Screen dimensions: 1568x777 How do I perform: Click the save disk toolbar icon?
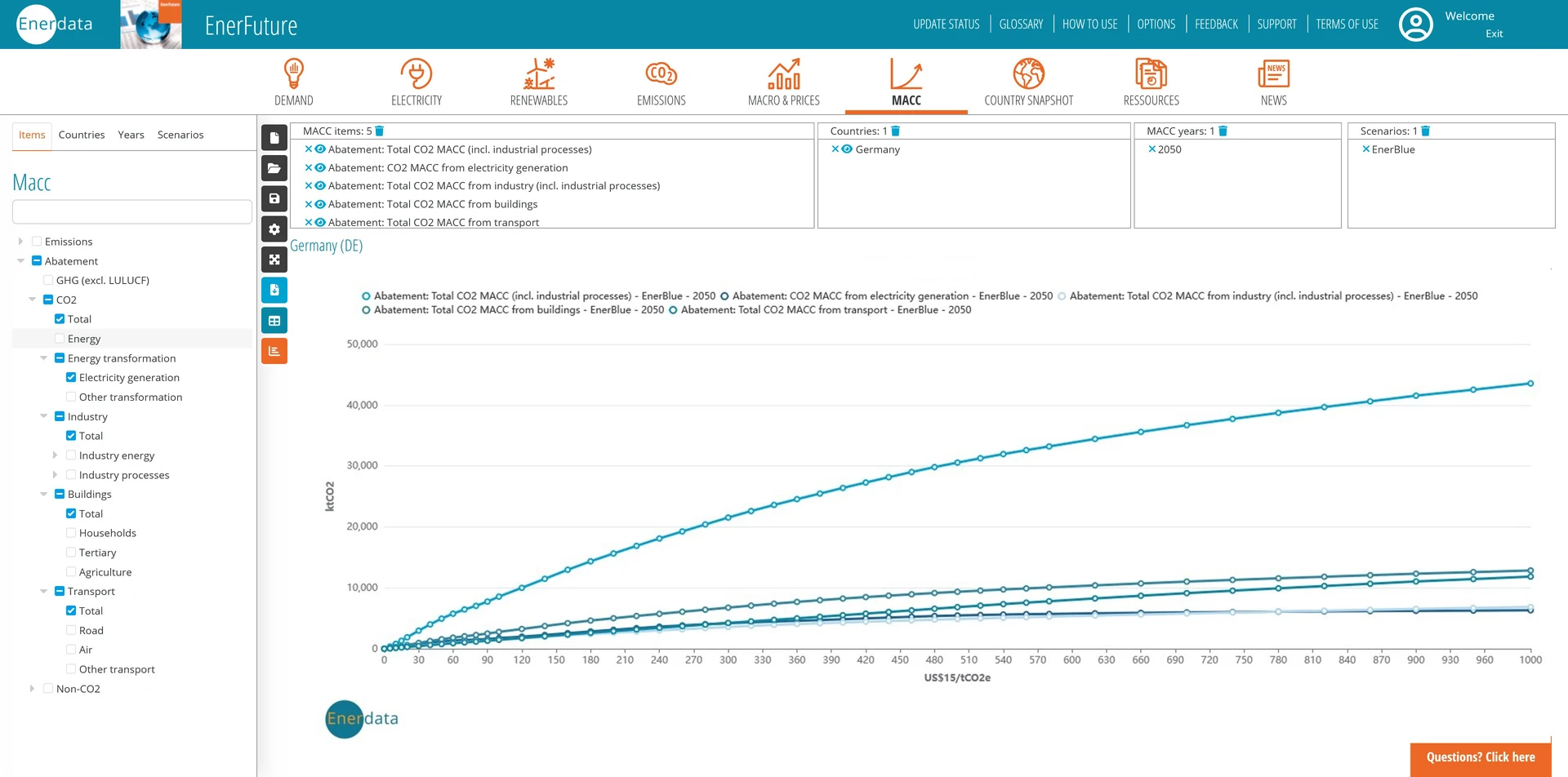point(274,198)
